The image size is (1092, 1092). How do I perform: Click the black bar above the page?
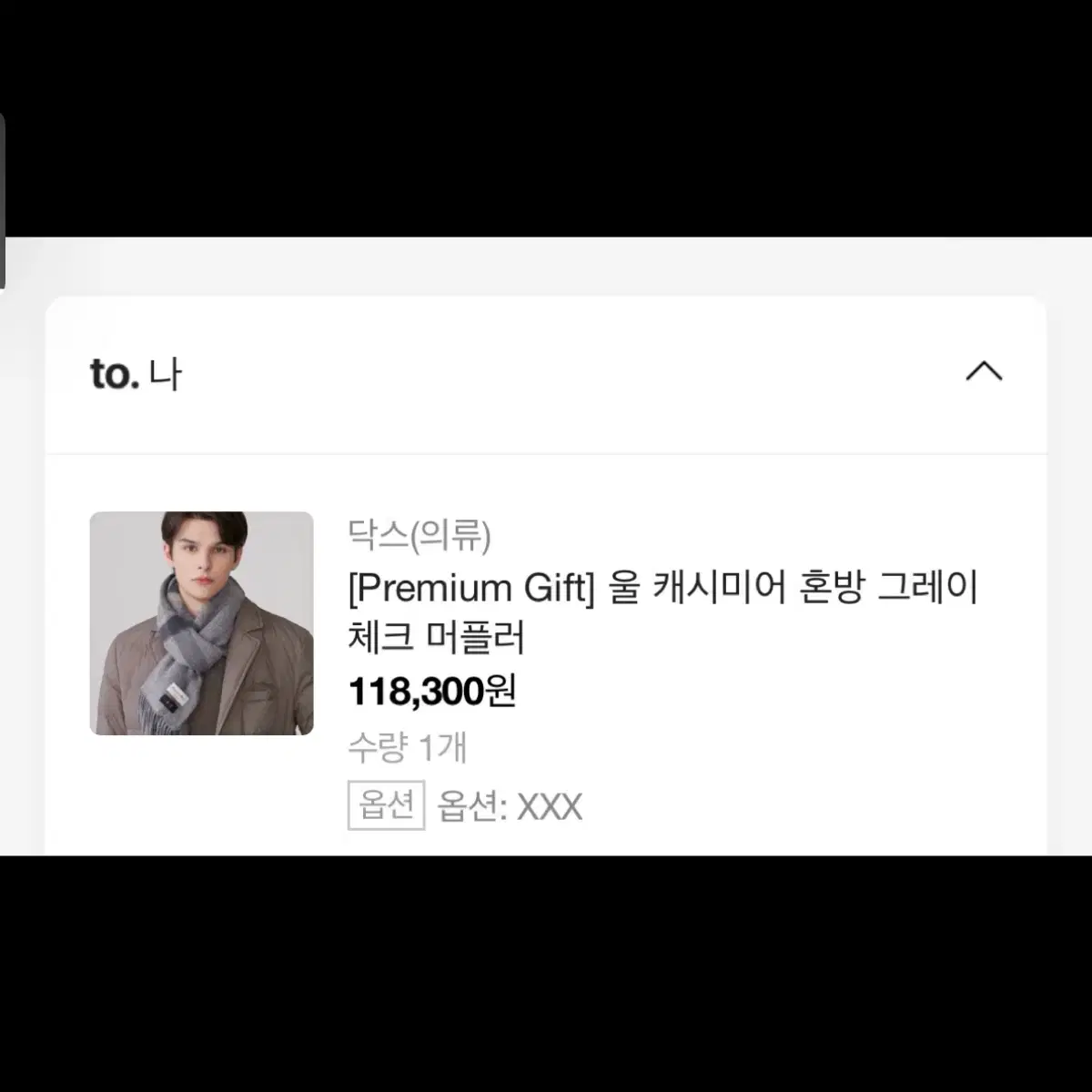(546, 118)
